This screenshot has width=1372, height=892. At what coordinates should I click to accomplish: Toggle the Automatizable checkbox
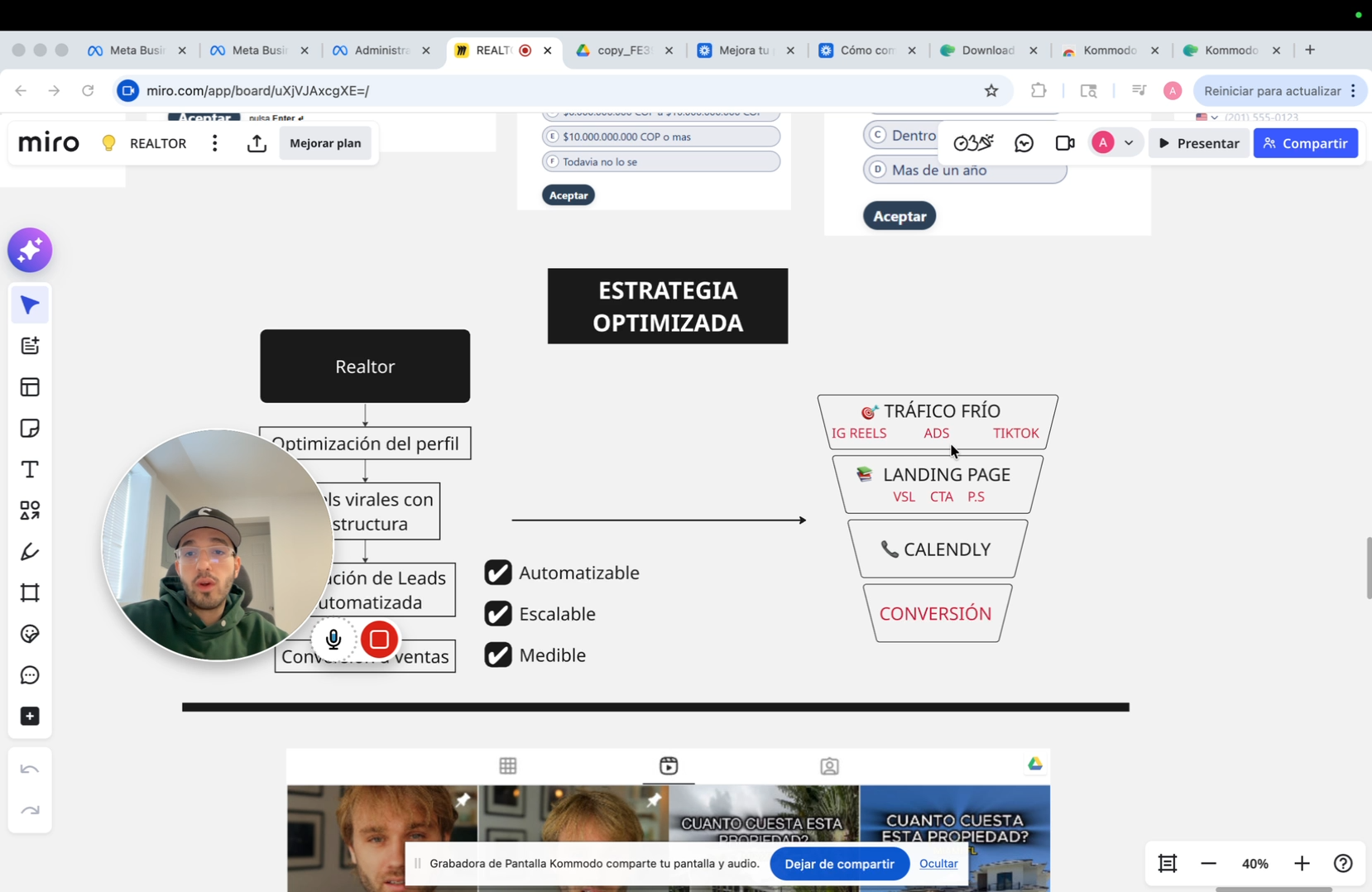pos(498,573)
